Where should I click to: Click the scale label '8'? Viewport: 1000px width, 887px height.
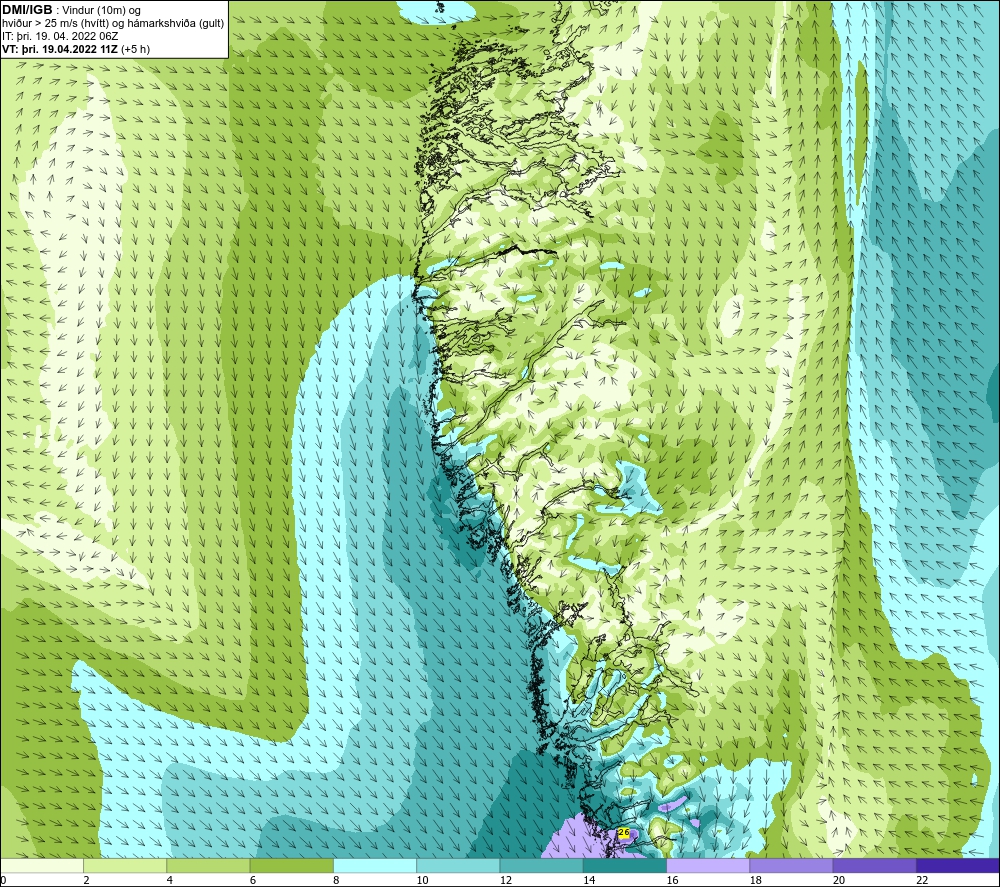point(336,880)
